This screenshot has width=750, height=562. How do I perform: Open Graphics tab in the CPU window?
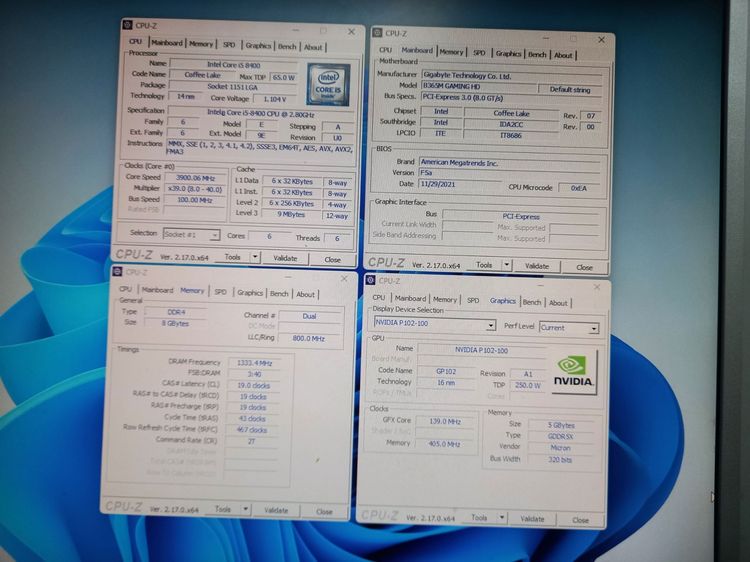coord(258,46)
